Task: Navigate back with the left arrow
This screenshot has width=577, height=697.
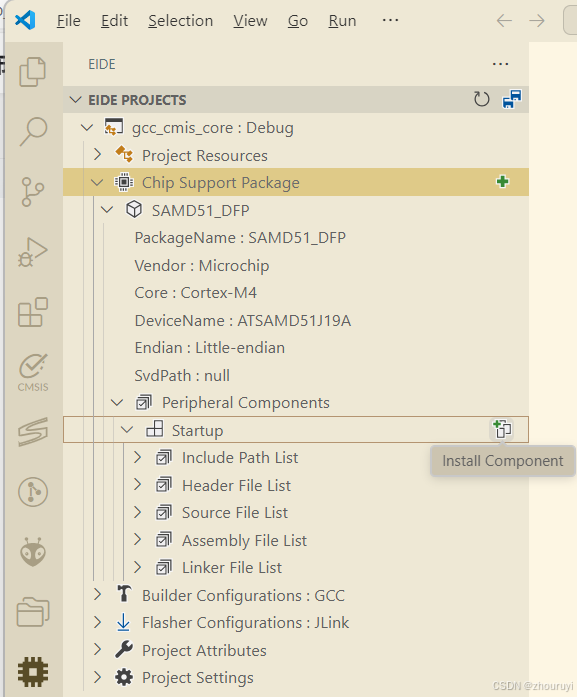Action: tap(504, 20)
